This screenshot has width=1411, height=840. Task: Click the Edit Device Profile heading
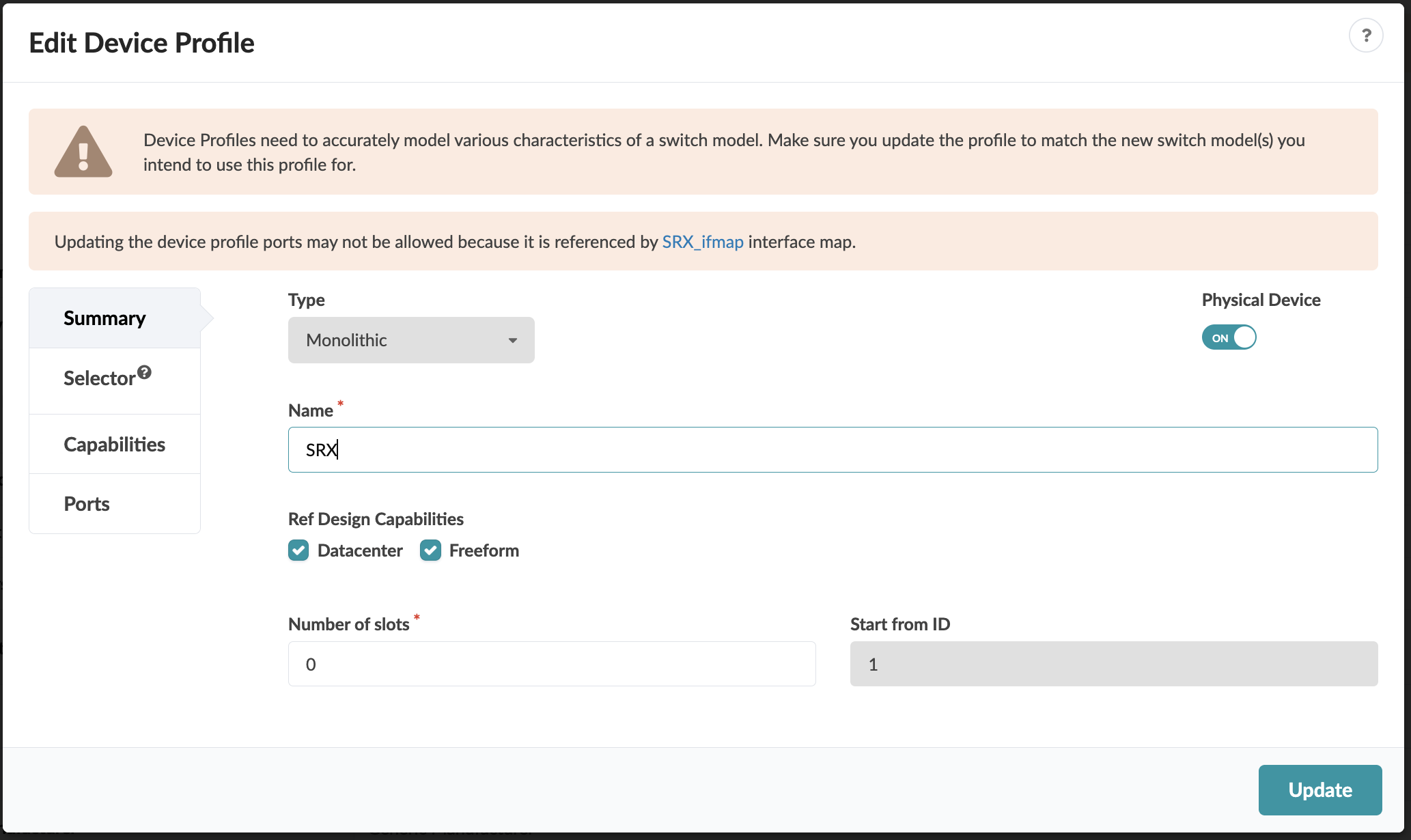141,42
